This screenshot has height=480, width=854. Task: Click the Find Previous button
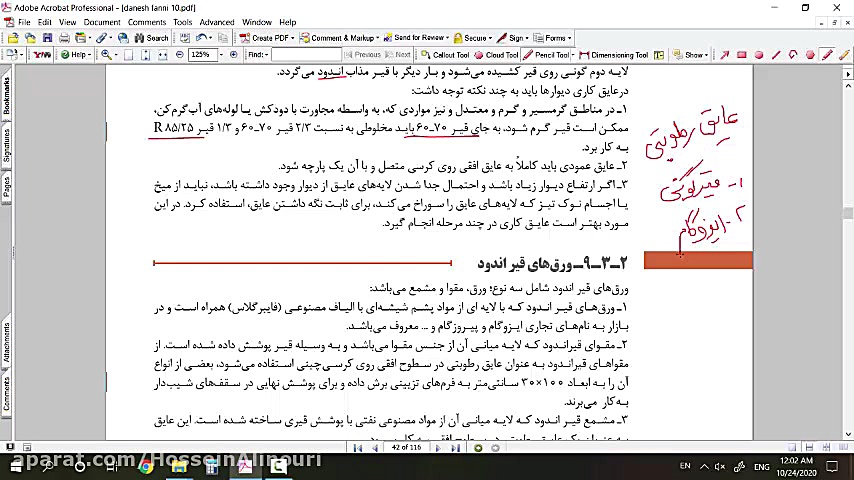pos(363,54)
